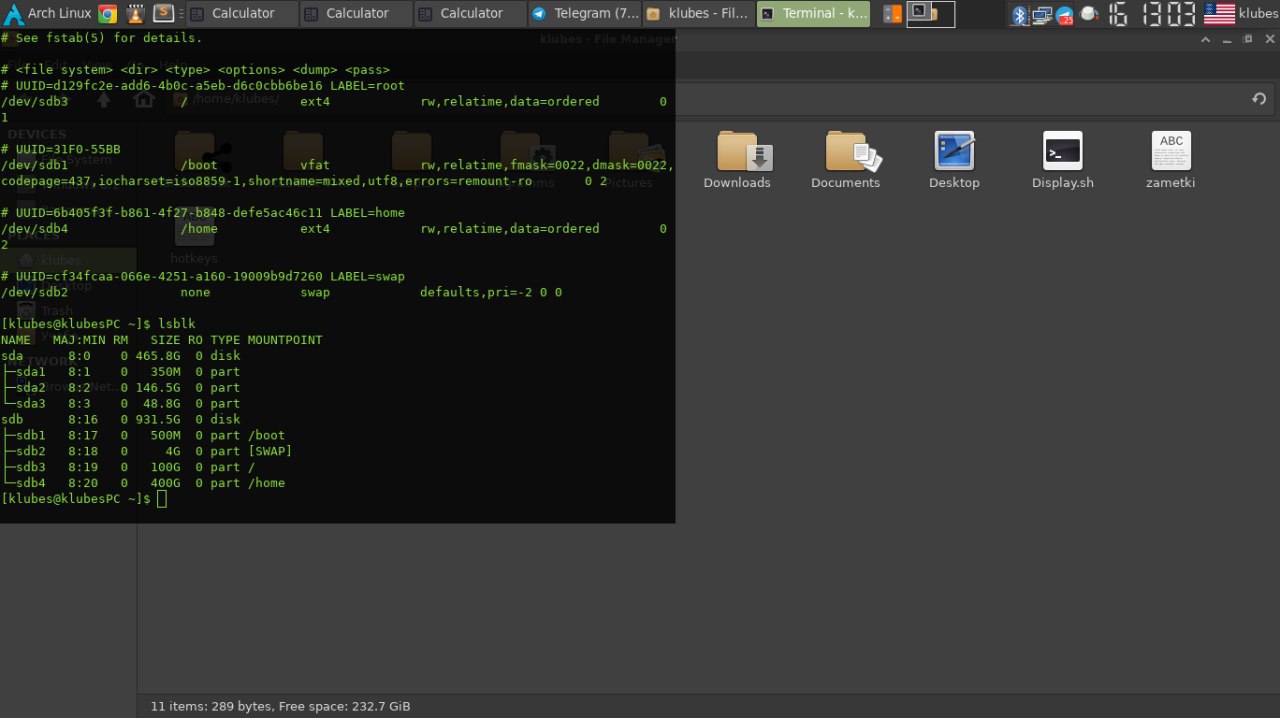Select the Terminal taskbar button

(x=813, y=14)
